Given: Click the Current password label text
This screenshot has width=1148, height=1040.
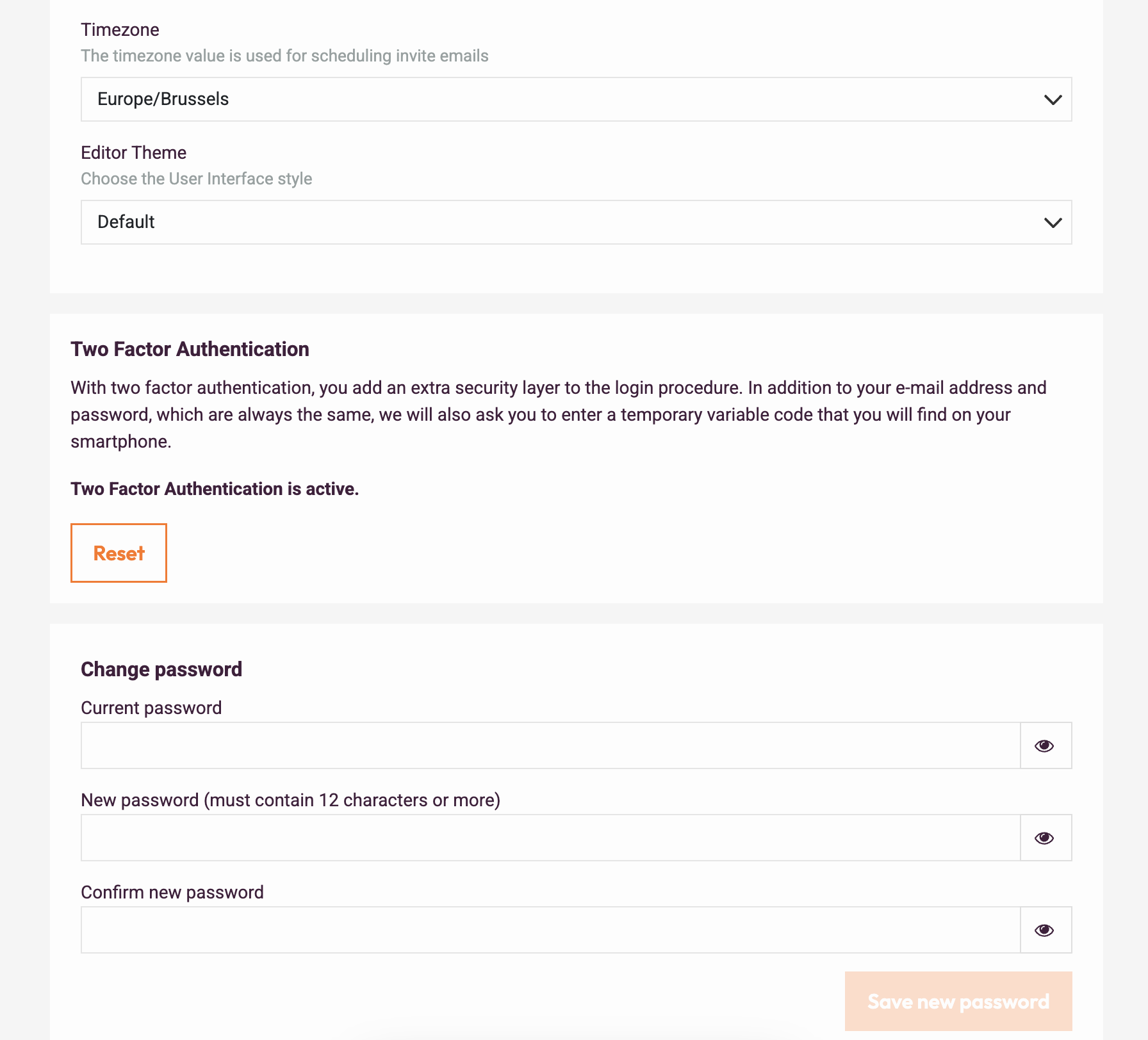Looking at the screenshot, I should 151,708.
